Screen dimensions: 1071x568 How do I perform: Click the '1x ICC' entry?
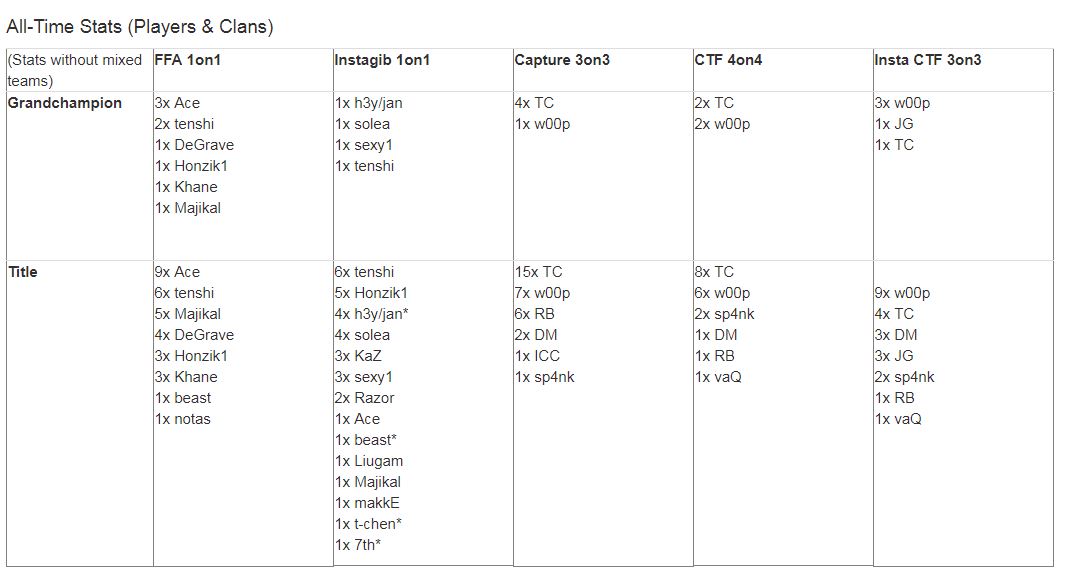(x=537, y=356)
